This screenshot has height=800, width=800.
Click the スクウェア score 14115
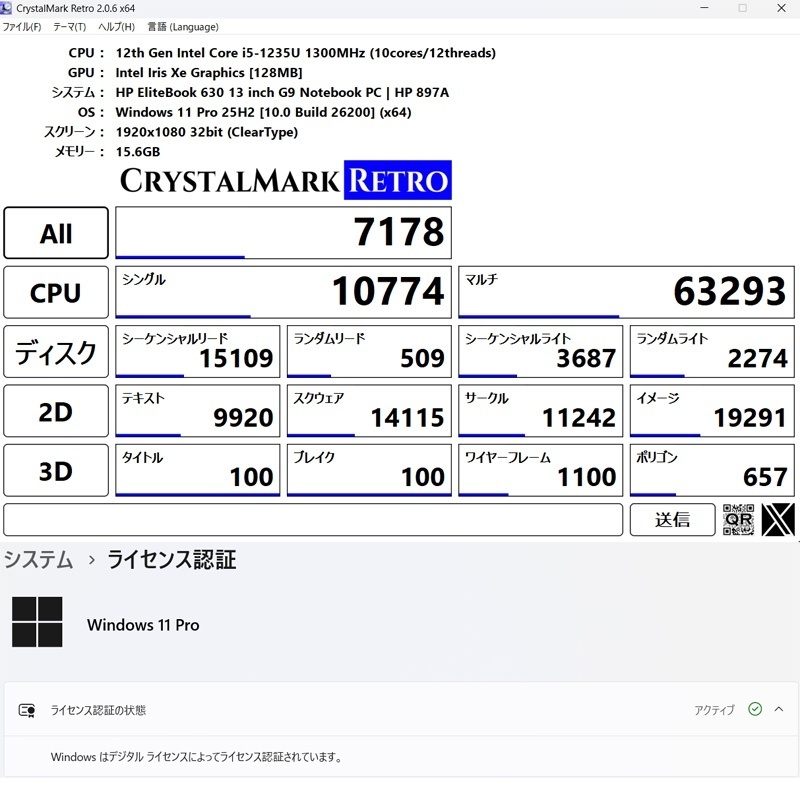(x=369, y=411)
